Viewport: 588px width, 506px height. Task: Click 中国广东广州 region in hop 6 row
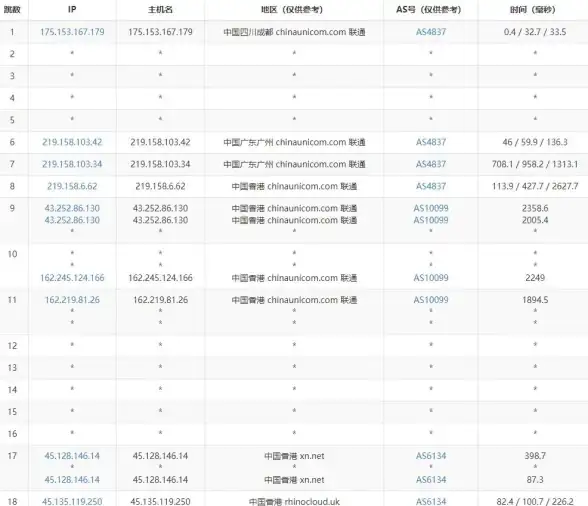(294, 142)
